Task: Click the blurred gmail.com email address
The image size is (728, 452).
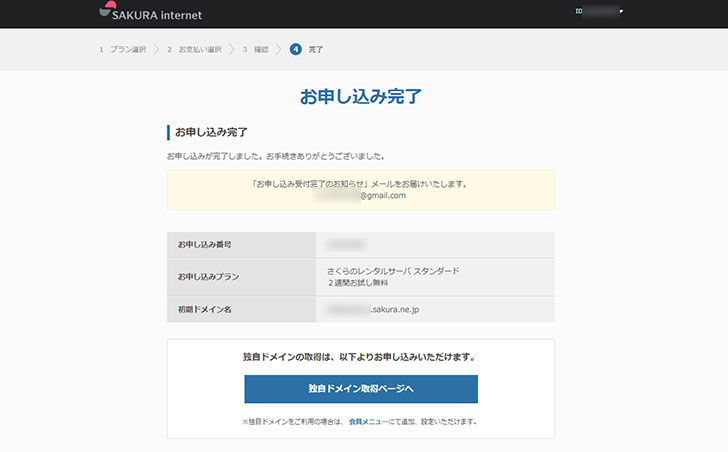Action: click(360, 195)
